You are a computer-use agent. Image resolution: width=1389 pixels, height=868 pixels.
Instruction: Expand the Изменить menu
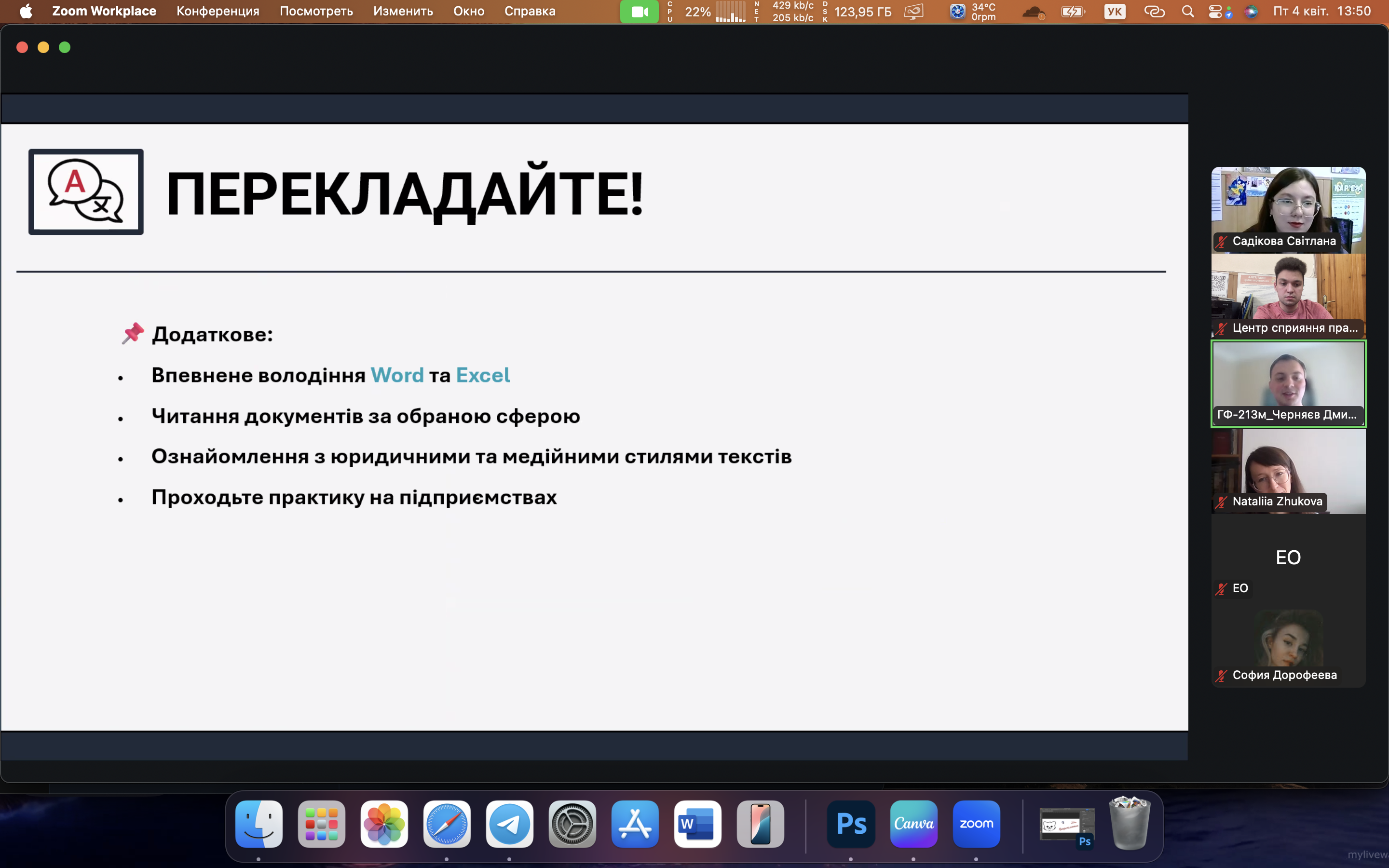coord(402,12)
